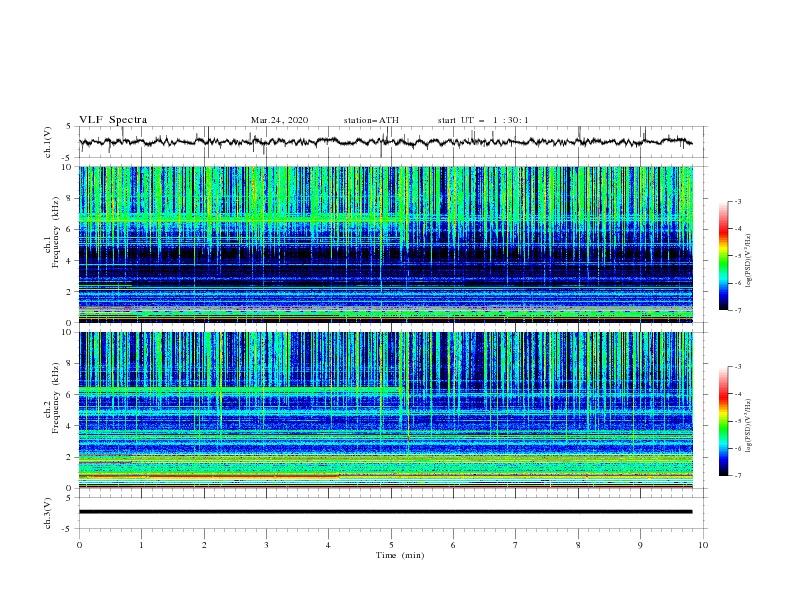Click the ch.1 "Frequency (kHz)" axis label
The height and width of the screenshot is (612, 792).
point(56,232)
